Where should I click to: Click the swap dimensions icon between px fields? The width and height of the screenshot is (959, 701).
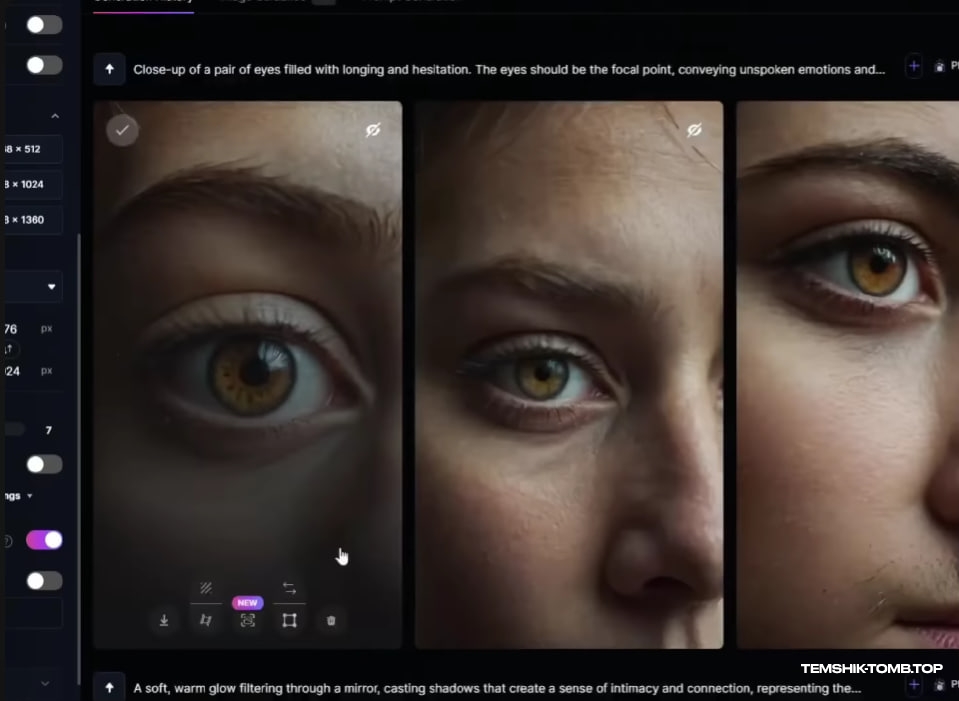(9, 349)
